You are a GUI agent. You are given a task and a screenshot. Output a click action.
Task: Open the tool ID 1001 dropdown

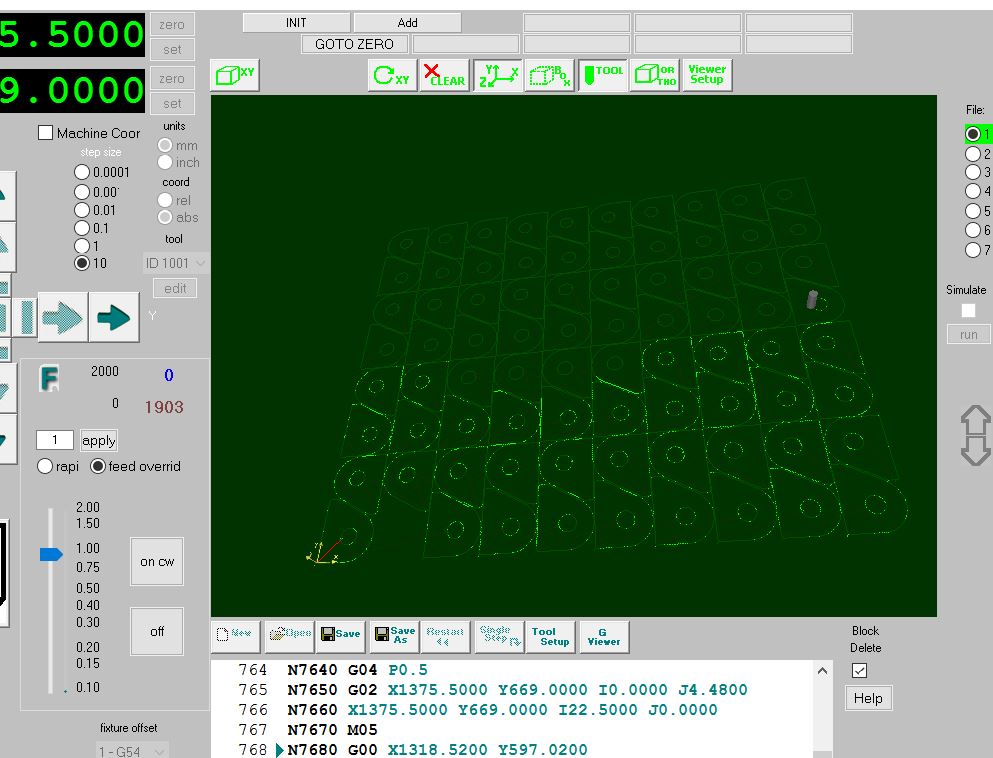coord(176,263)
